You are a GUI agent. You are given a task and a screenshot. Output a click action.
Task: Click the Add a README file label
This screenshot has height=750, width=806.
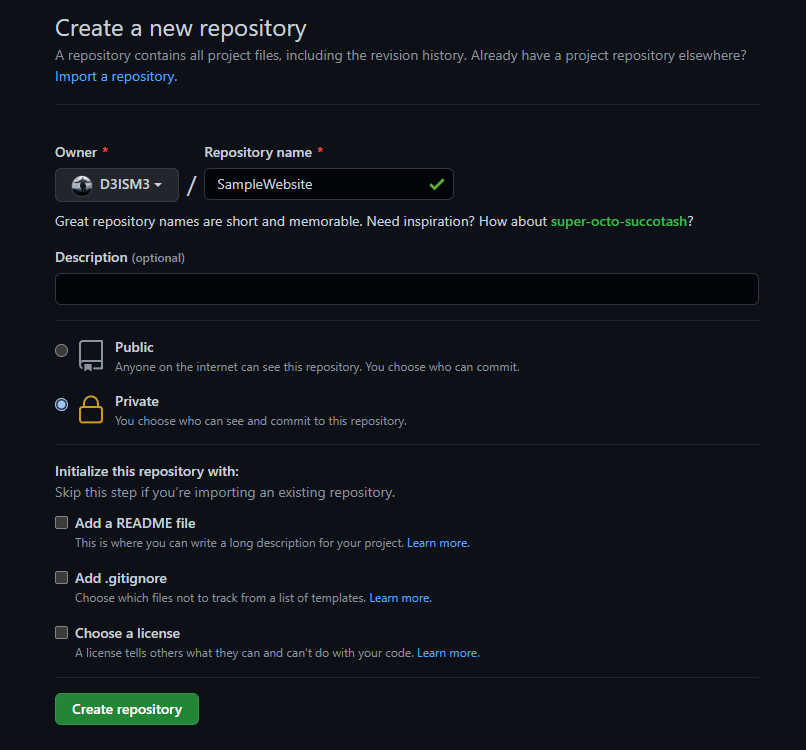tap(135, 523)
